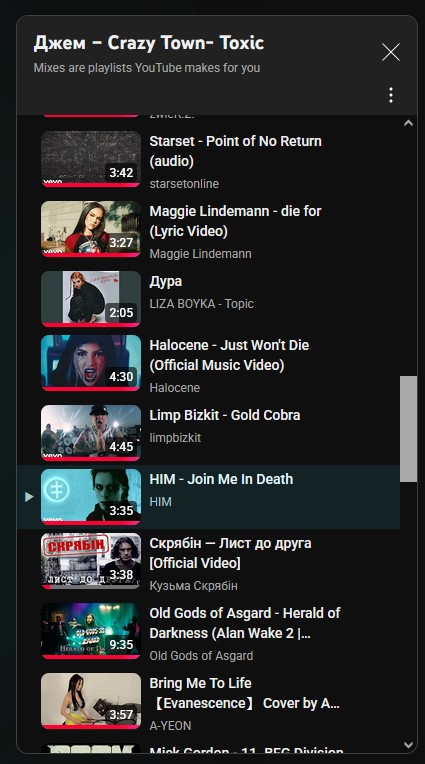The image size is (425, 764).
Task: Click HIM - Join Me In Death title
Action: click(x=221, y=479)
